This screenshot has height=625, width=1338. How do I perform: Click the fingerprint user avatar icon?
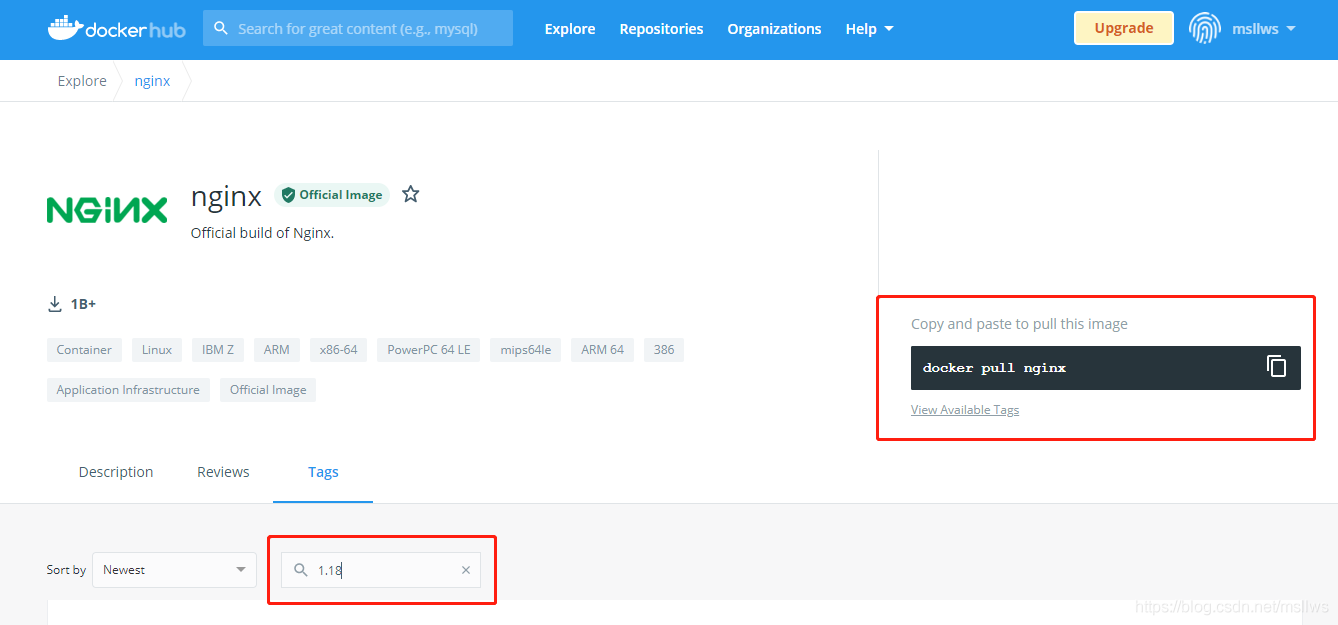(x=1204, y=28)
